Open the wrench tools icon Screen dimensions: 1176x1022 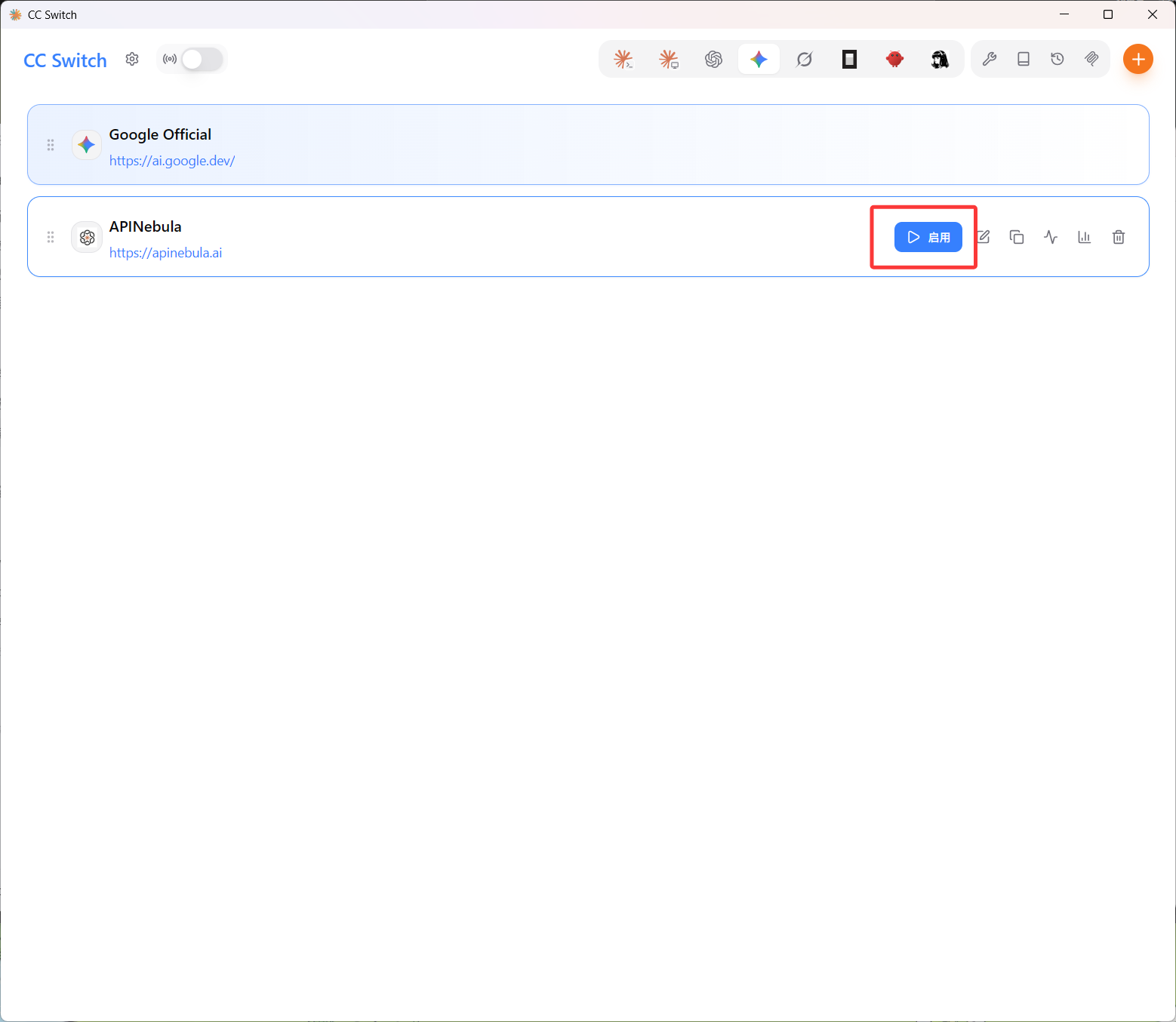[x=990, y=59]
